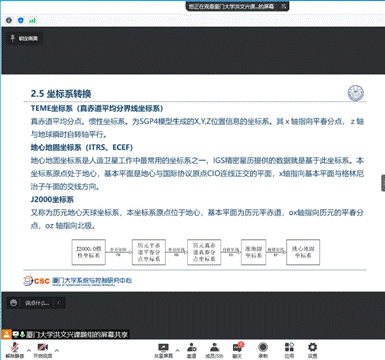This screenshot has width=385, height=360.
Task: Click CSC 厦门大学系统与控制研究中心 logo
Action: 77,281
